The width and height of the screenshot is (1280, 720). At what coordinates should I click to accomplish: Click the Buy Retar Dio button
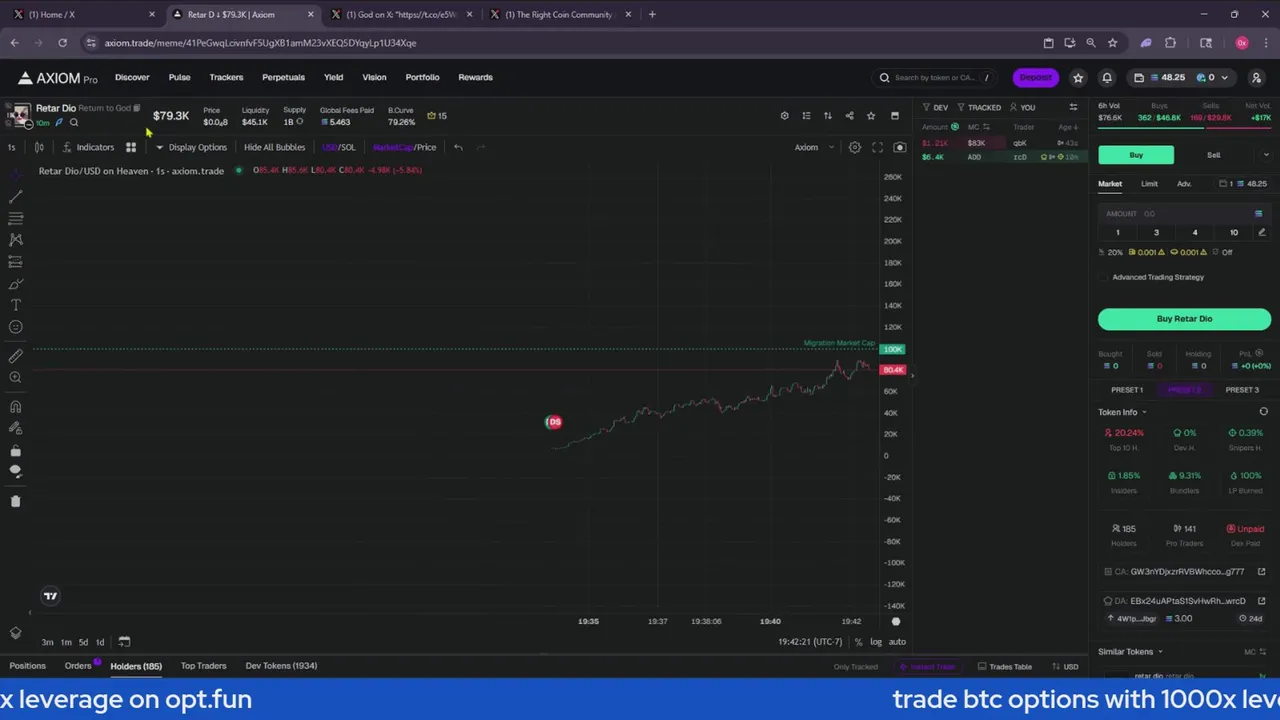1184,319
